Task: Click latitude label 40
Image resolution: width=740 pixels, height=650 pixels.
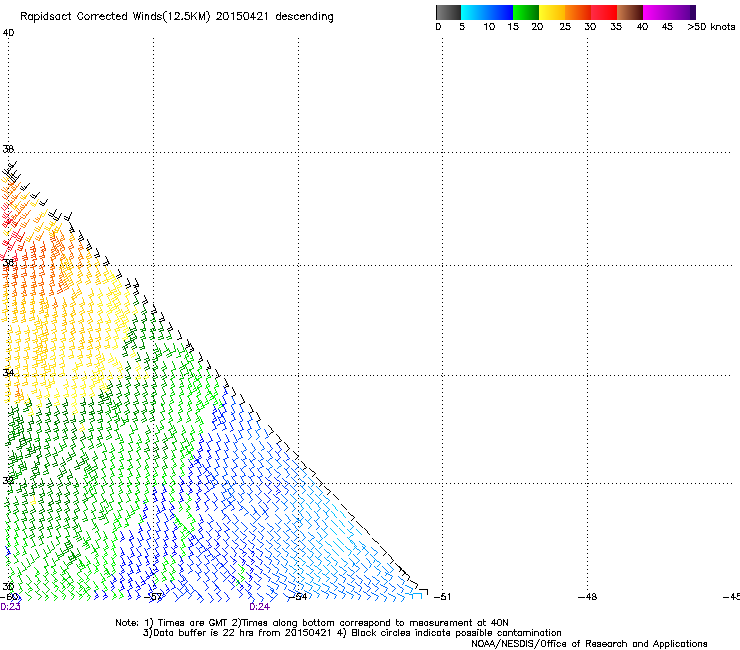Action: [x=8, y=33]
